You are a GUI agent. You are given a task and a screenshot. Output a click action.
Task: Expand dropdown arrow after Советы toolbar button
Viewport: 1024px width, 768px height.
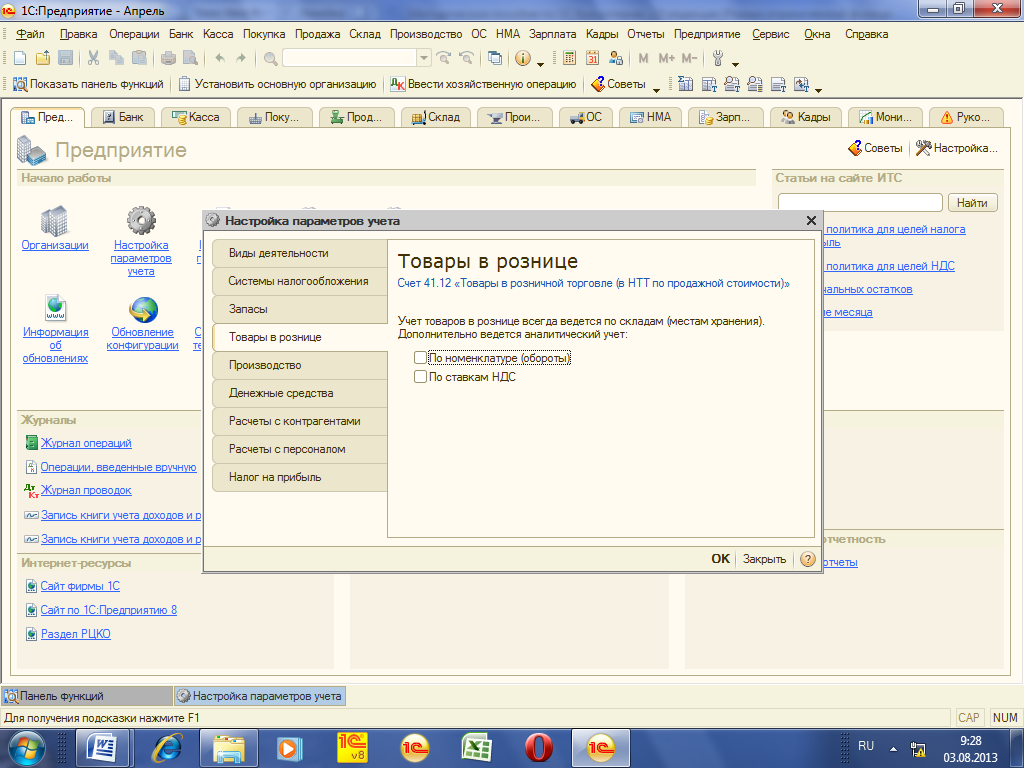pos(656,89)
